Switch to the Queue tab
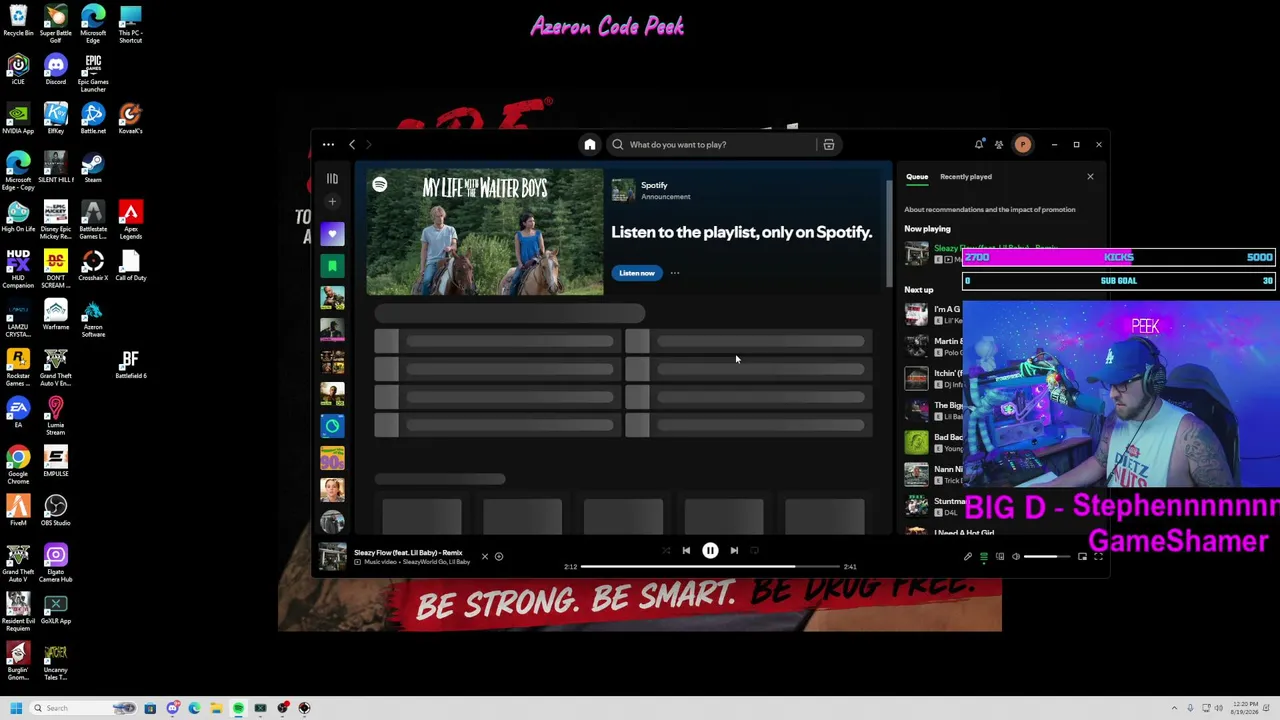Screen dimensions: 1280x720 tap(917, 177)
